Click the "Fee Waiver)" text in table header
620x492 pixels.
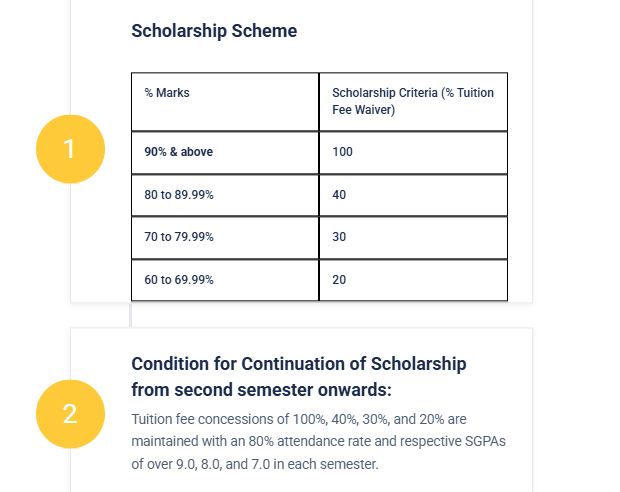pyautogui.click(x=364, y=110)
